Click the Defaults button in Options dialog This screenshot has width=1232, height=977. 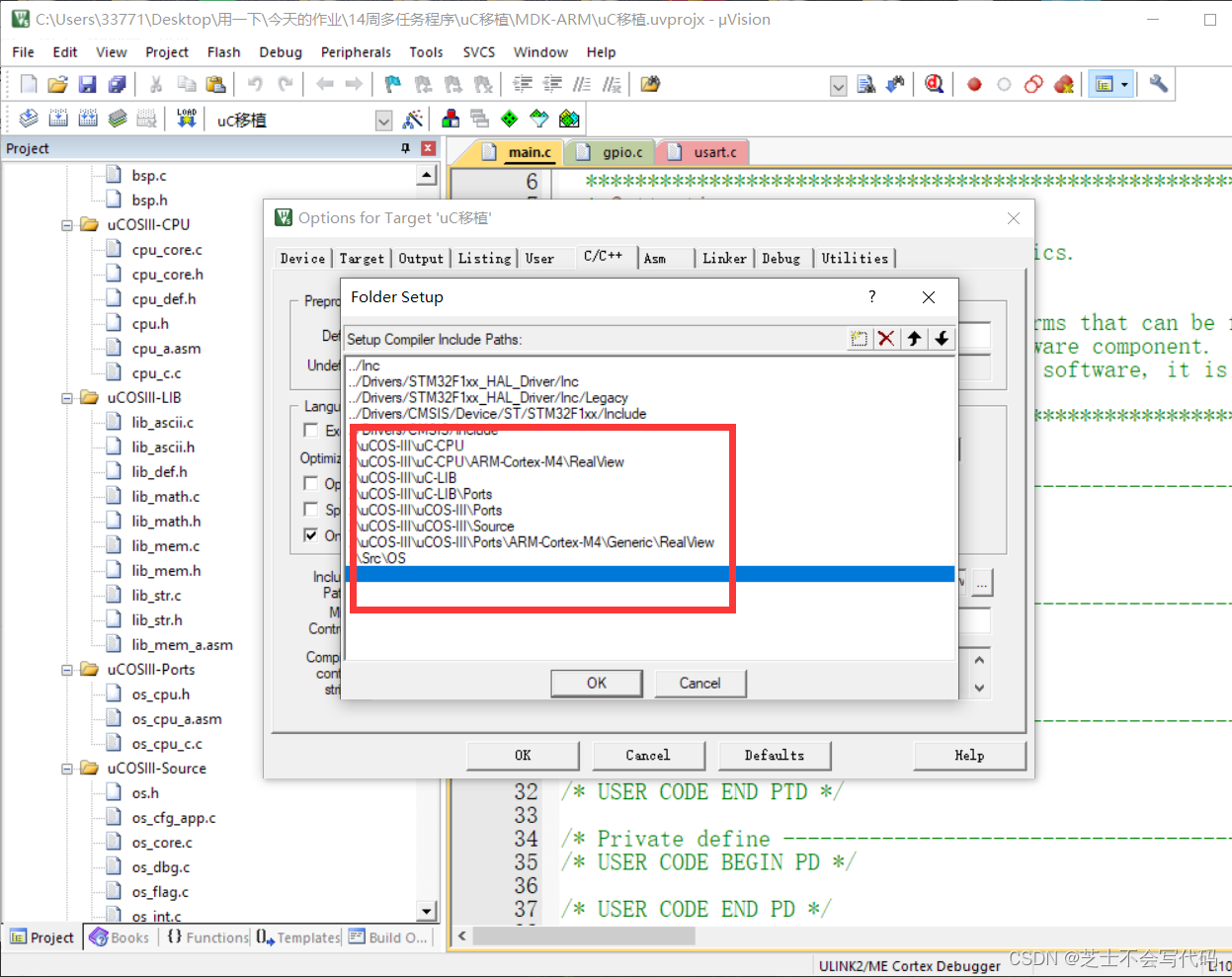pos(775,755)
